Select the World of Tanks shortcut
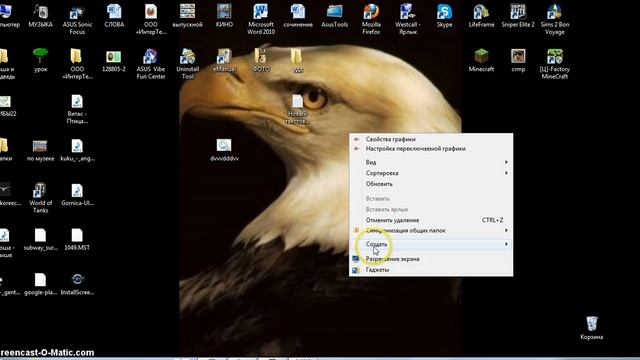The image size is (640, 360). pyautogui.click(x=40, y=198)
